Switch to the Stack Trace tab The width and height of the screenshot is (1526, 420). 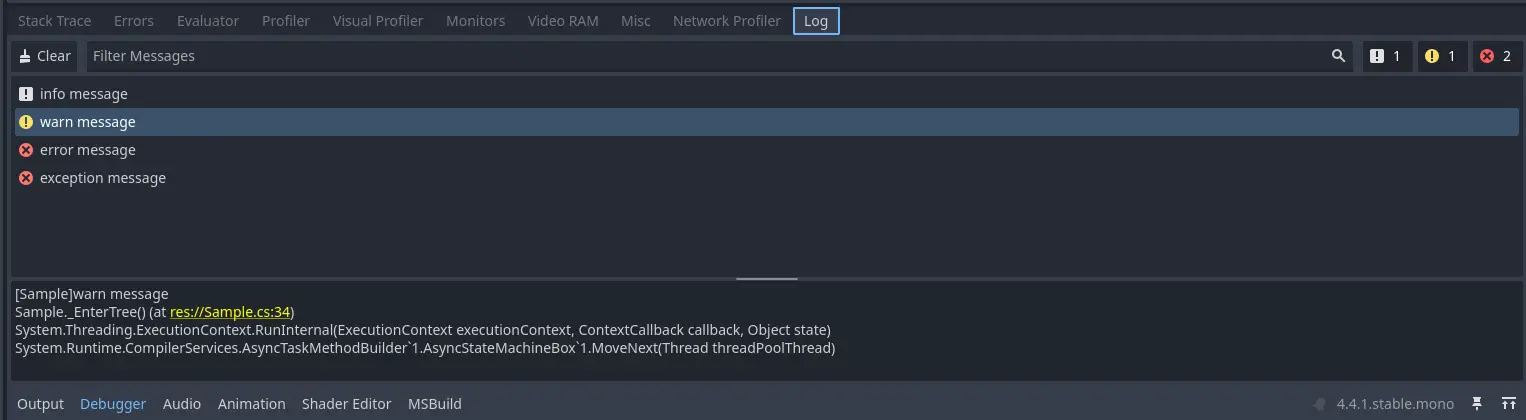54,21
